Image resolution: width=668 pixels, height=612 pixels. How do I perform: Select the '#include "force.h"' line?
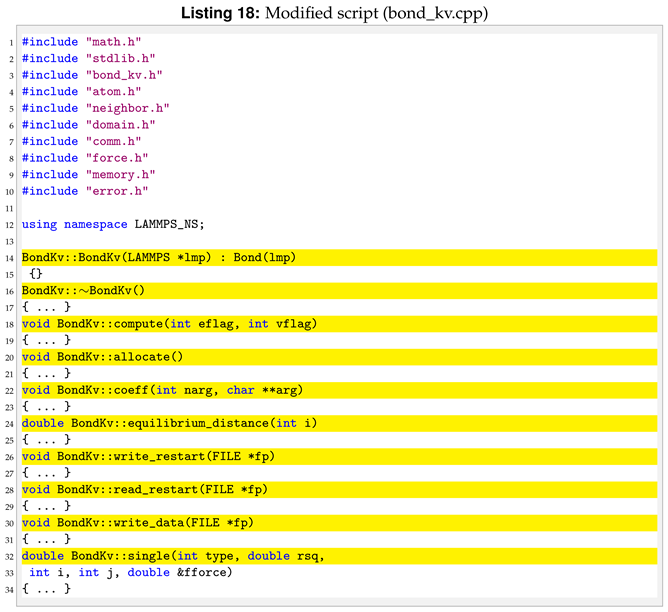[85, 158]
